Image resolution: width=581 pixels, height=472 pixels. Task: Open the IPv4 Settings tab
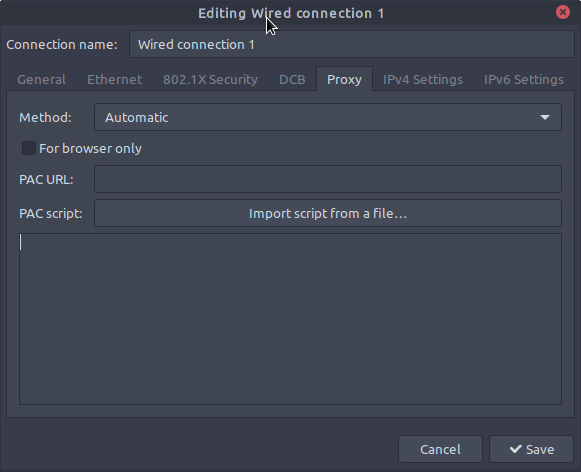423,79
